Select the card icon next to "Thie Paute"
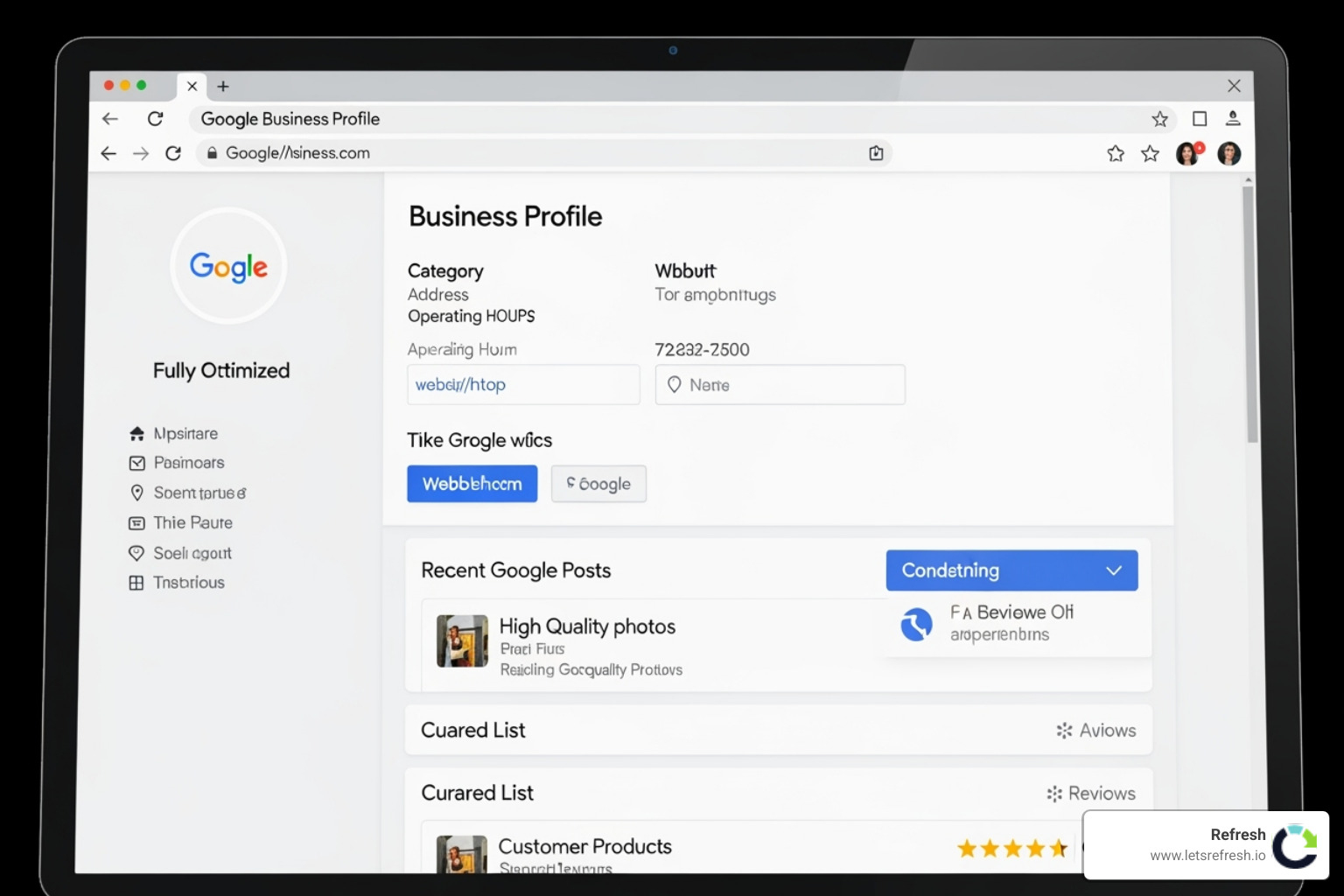The height and width of the screenshot is (896, 1344). [136, 522]
